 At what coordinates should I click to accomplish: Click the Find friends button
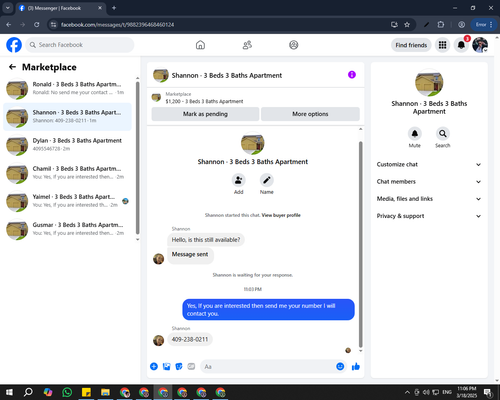[411, 45]
